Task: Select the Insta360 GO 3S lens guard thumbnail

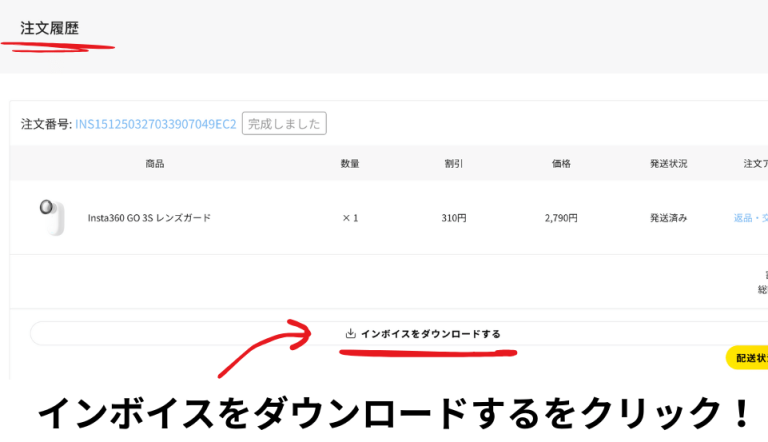Action: tap(48, 217)
